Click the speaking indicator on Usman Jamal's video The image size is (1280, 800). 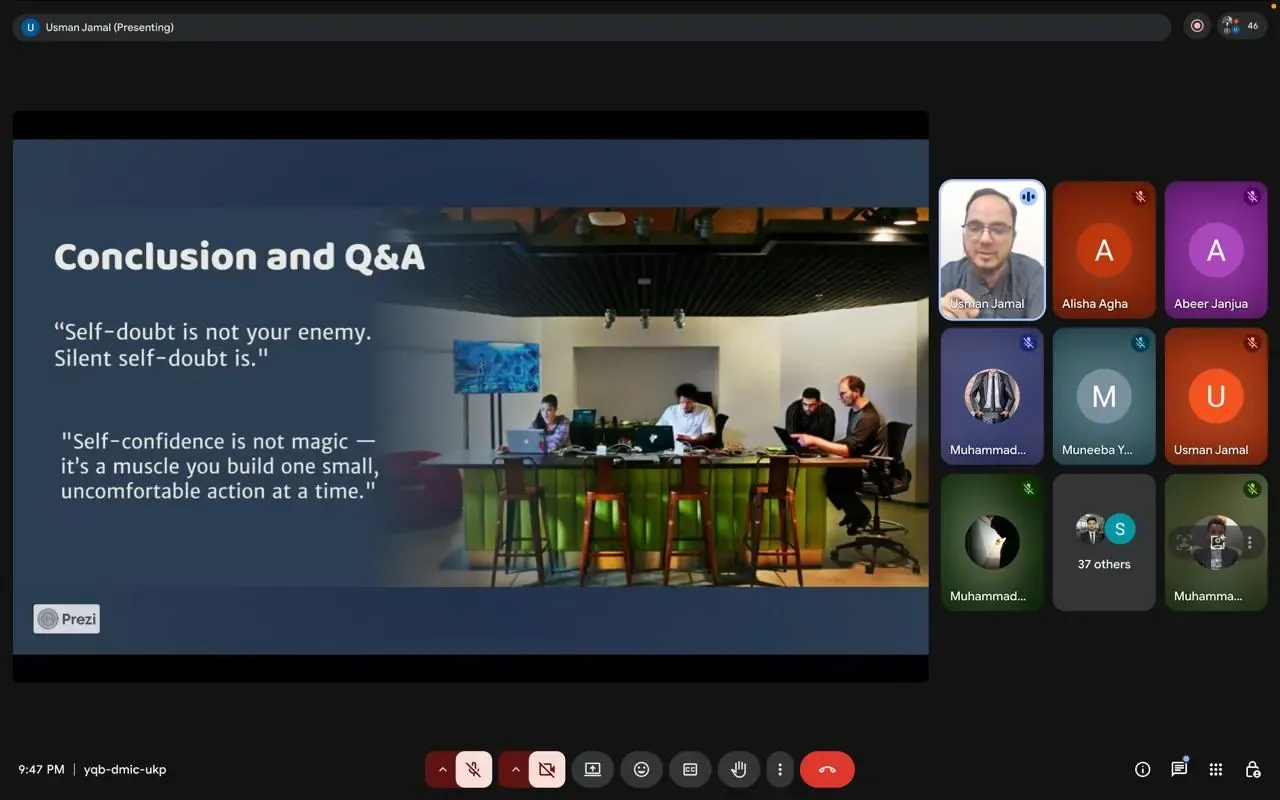tap(1028, 196)
